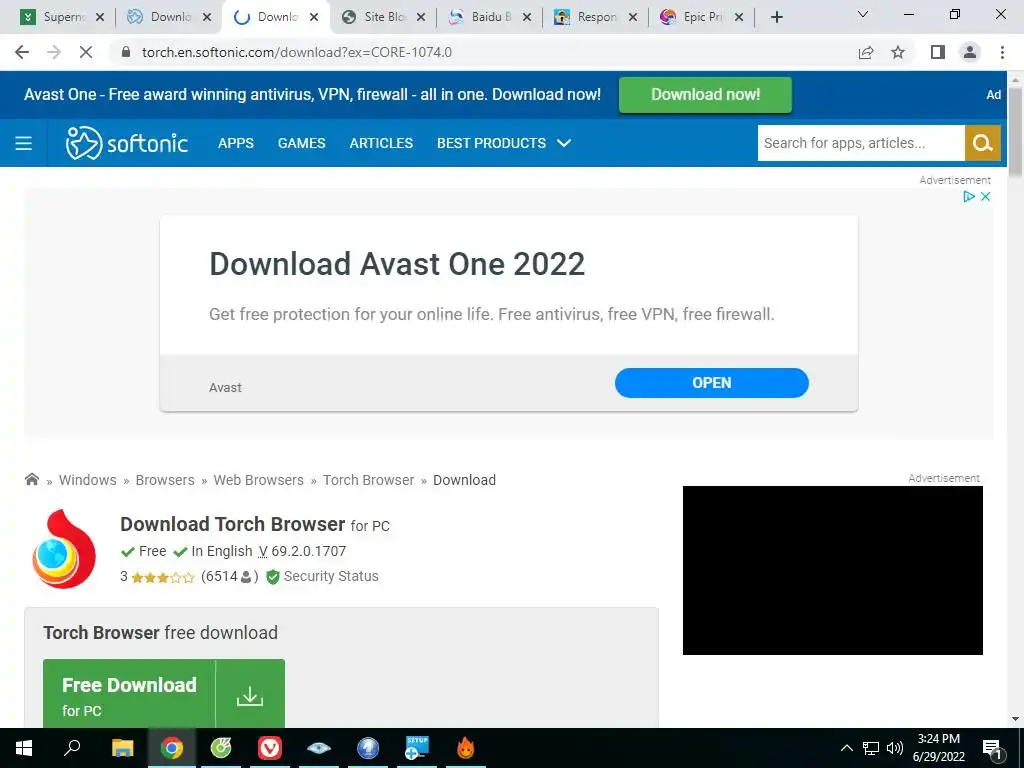Click the download arrow icon on green button
1024x768 pixels.
pos(249,696)
